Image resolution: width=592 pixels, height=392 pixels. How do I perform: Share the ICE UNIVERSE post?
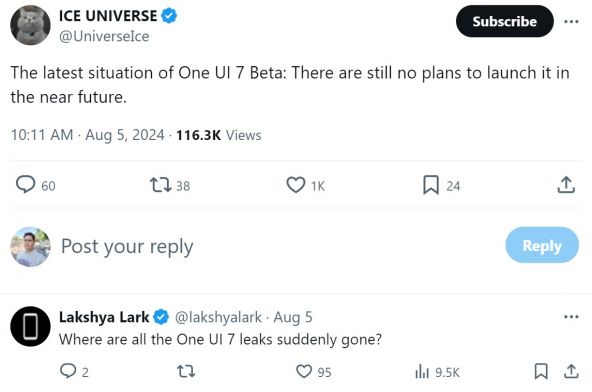(566, 185)
